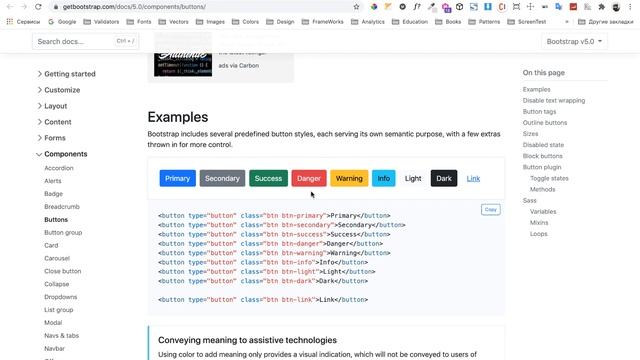Expand the Layout sidebar section
This screenshot has height=360, width=640.
52,106
